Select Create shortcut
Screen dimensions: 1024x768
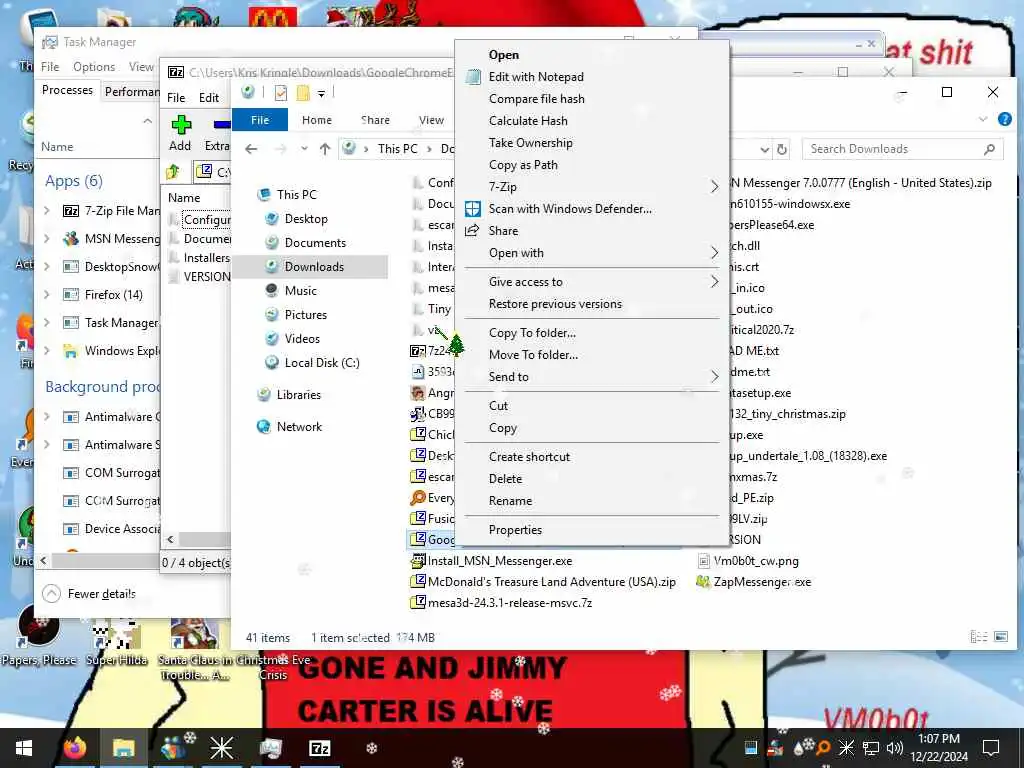click(x=529, y=457)
